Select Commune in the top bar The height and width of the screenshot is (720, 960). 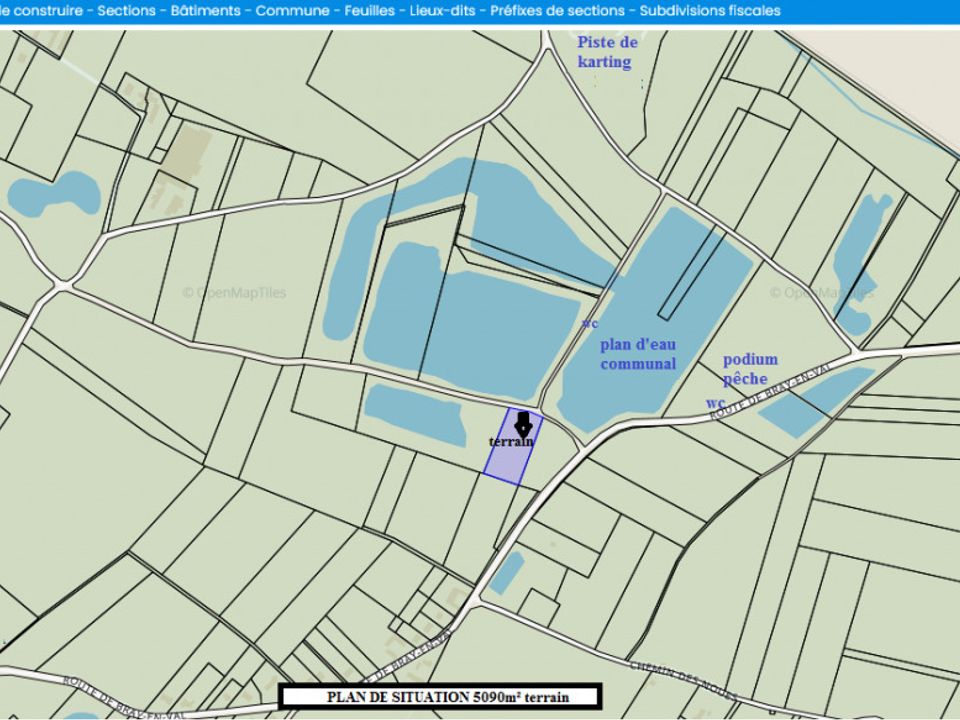tap(293, 10)
